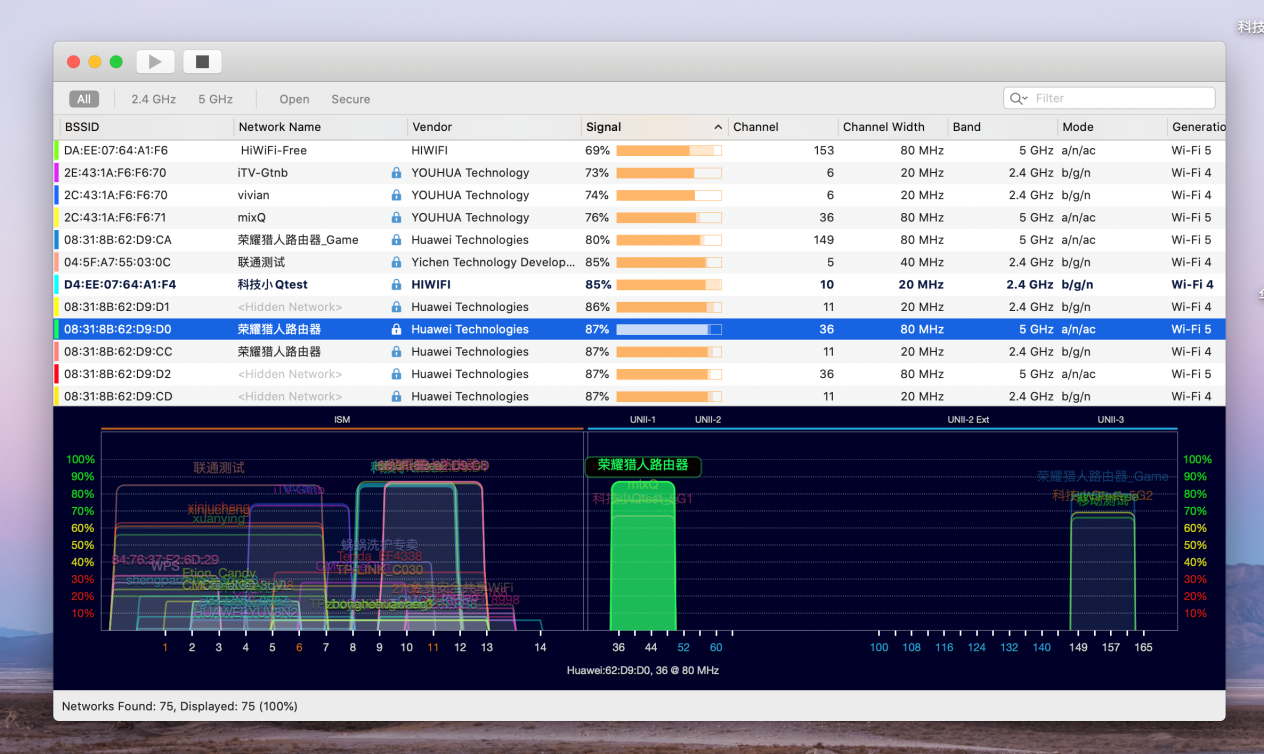Click the red close window button
The width and height of the screenshot is (1264, 754).
(x=73, y=62)
